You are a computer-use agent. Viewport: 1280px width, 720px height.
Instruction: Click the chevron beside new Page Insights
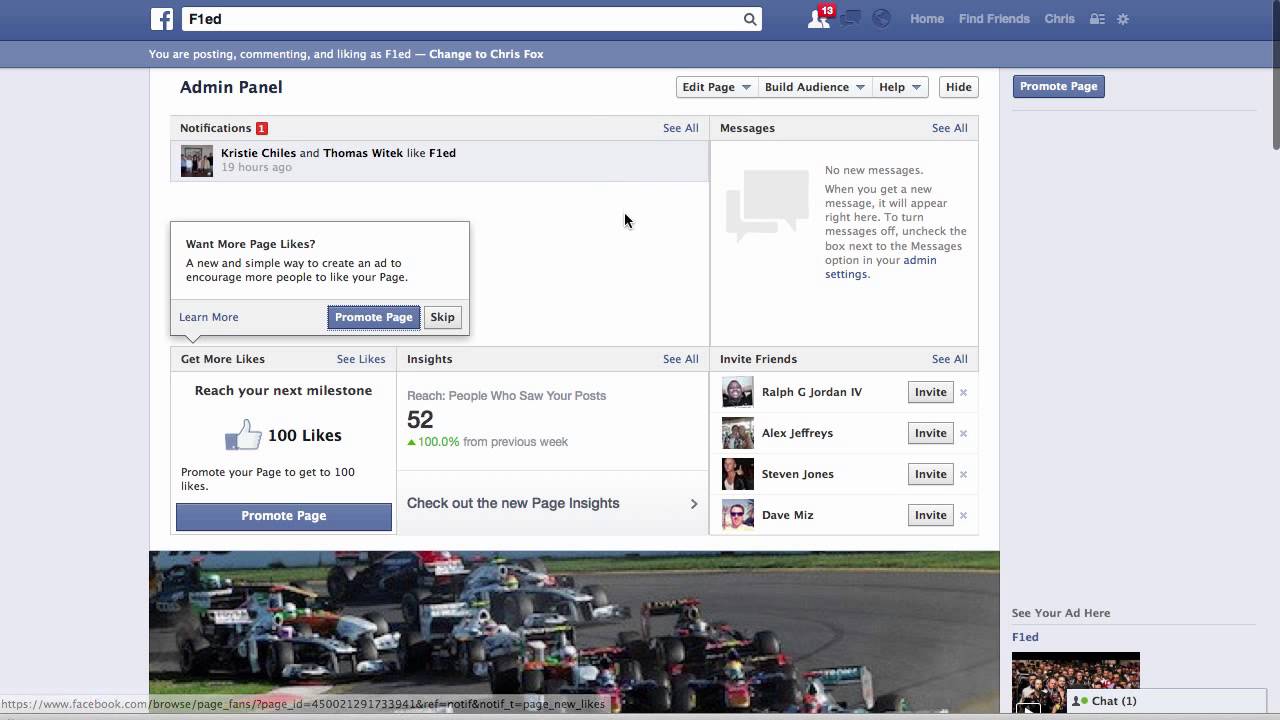tap(694, 503)
